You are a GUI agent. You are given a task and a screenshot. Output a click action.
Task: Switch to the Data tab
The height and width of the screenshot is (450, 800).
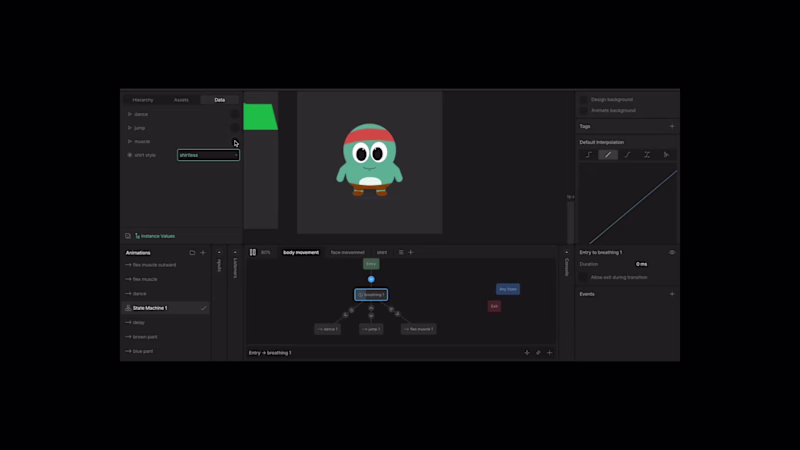click(x=220, y=100)
